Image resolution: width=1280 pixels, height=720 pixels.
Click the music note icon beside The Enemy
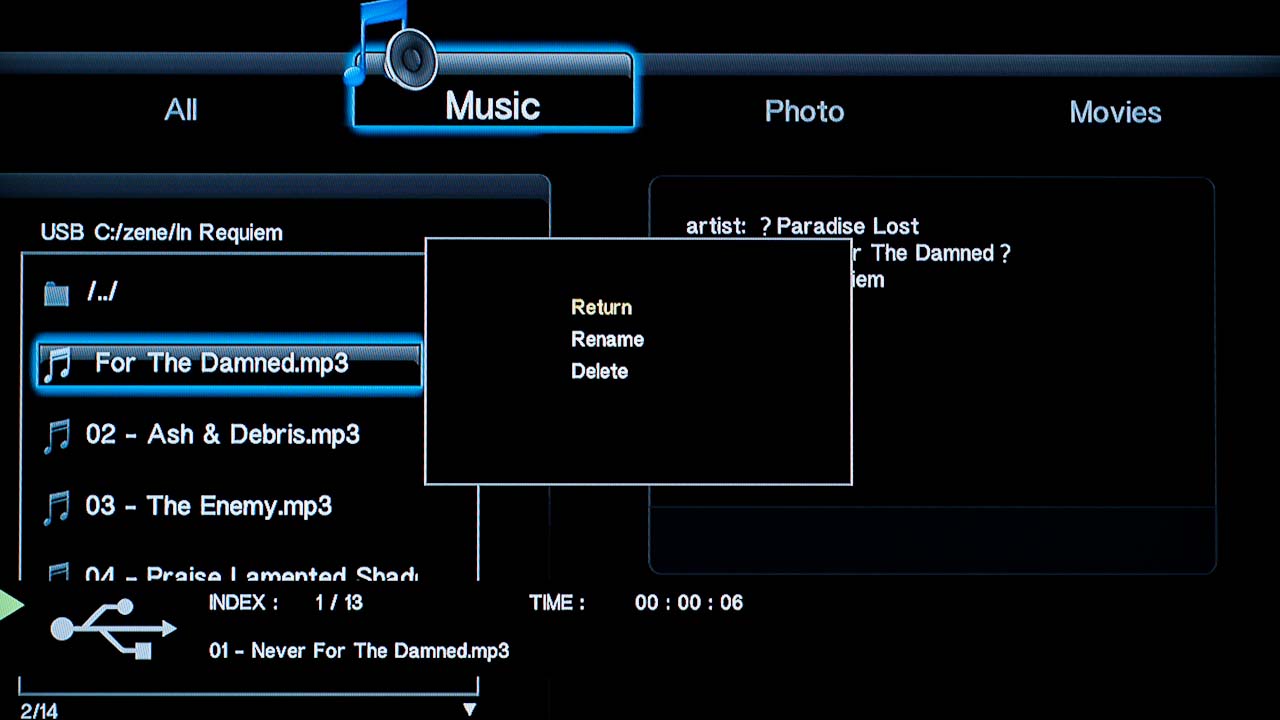click(57, 507)
